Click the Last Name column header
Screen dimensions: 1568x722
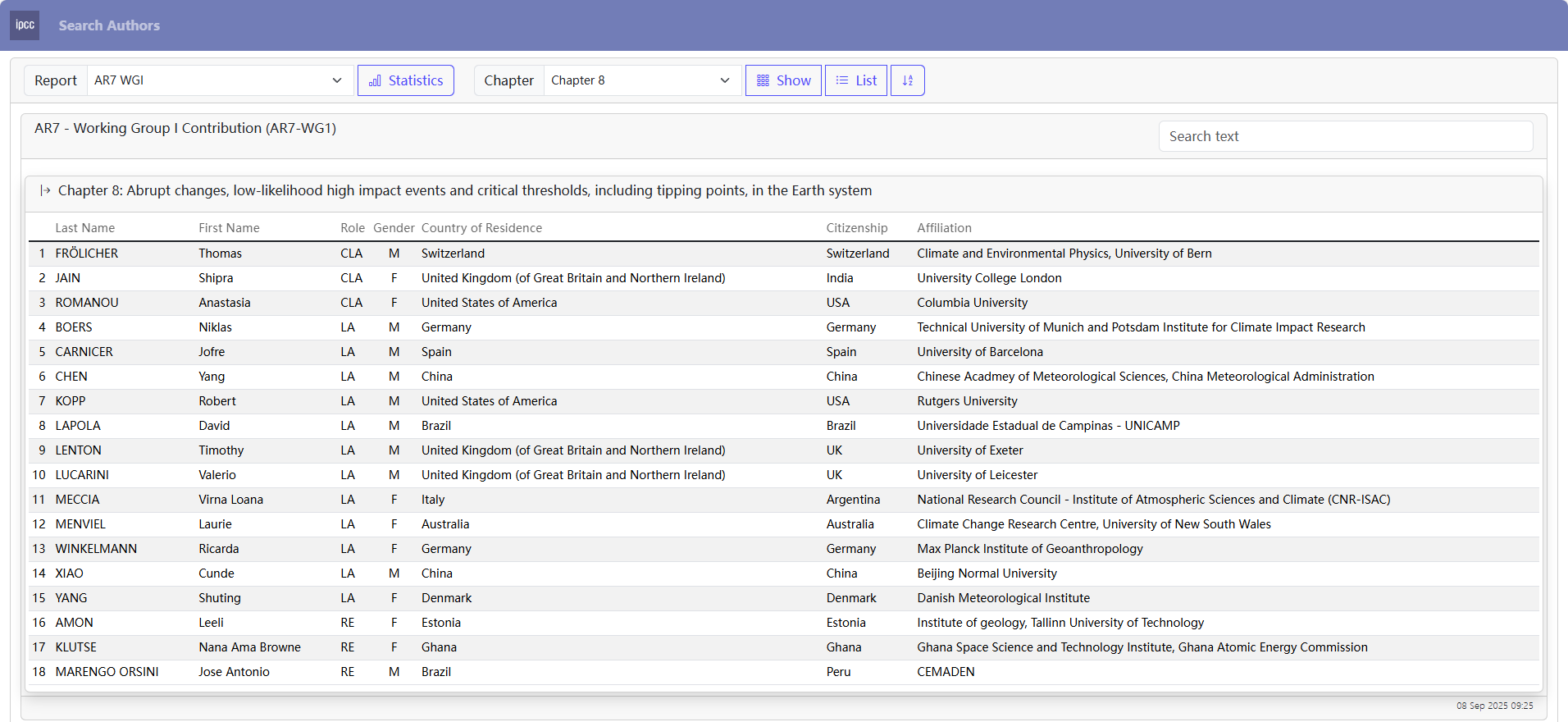(x=84, y=228)
